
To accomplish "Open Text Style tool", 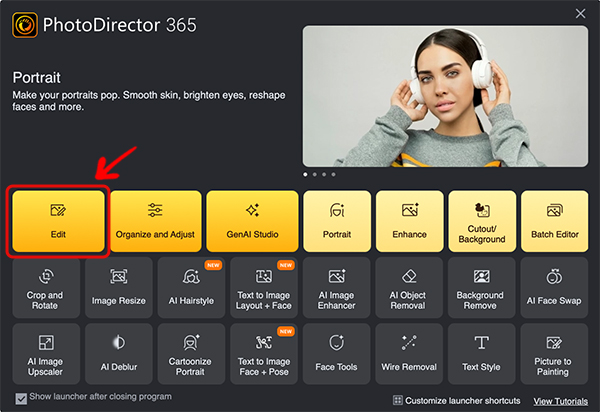I will coord(481,354).
